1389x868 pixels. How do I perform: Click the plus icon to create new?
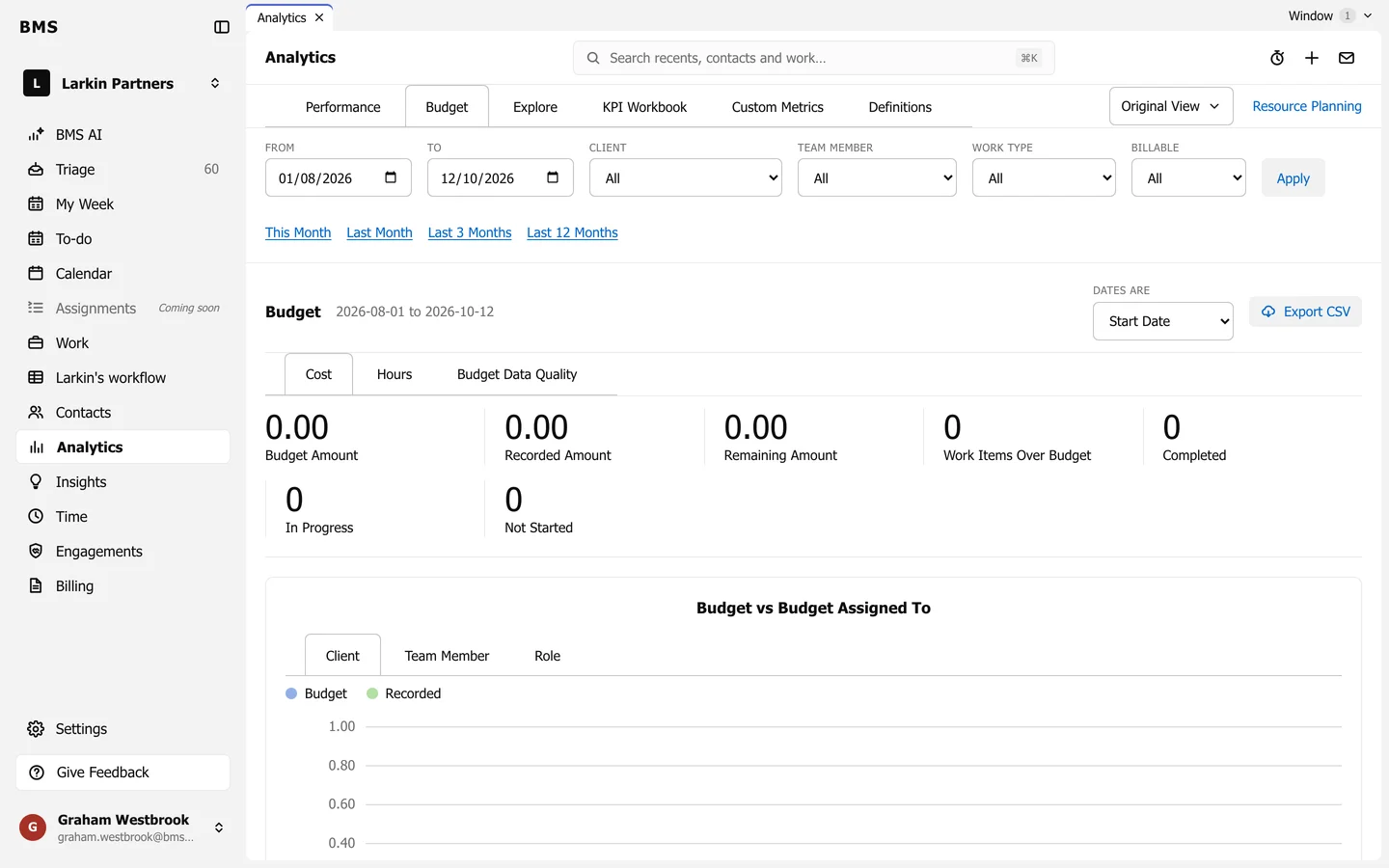click(x=1312, y=58)
